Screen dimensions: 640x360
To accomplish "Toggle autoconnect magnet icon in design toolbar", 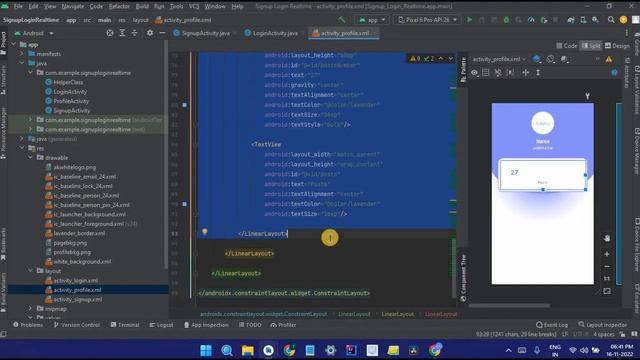I will 498,73.
